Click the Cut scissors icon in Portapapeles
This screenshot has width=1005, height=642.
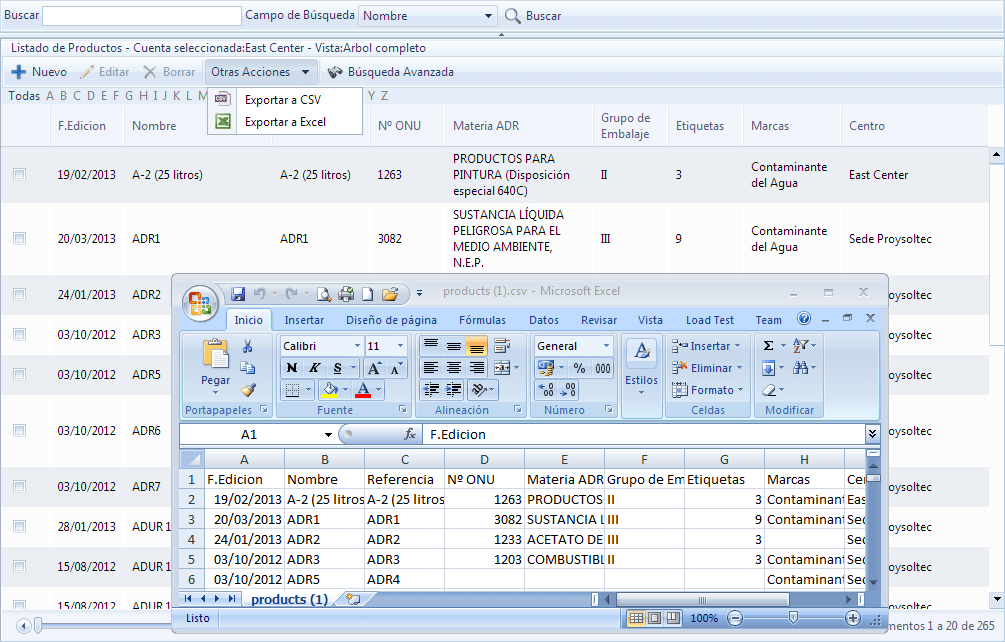pos(247,346)
